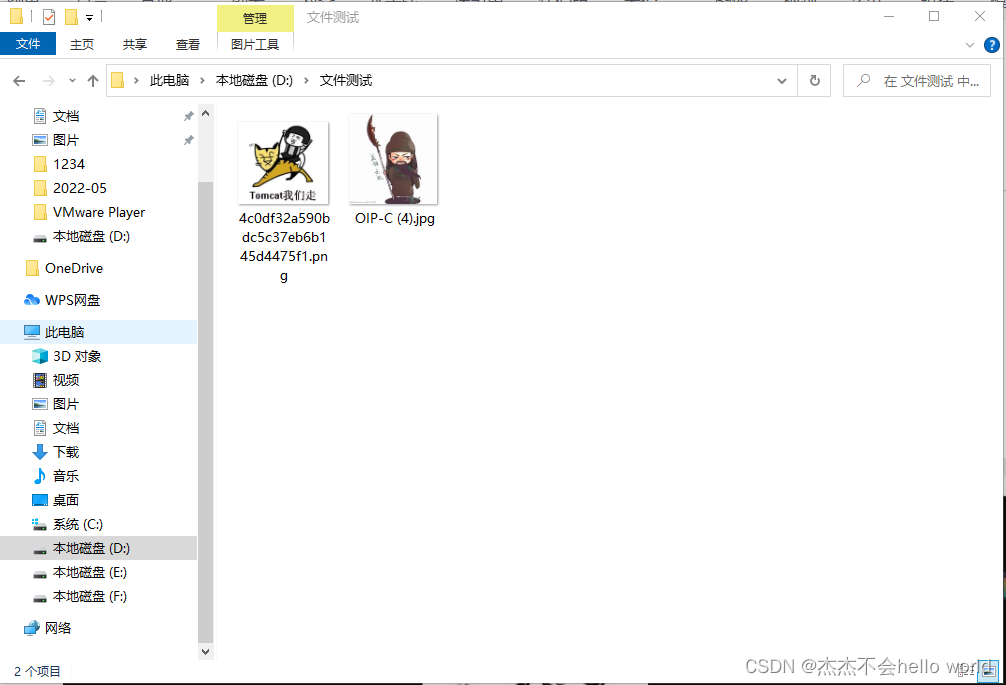Screen dimensions: 1006x685
Task: Click 本地磁盘 (D:) in the address breadcrumb
Action: point(254,81)
